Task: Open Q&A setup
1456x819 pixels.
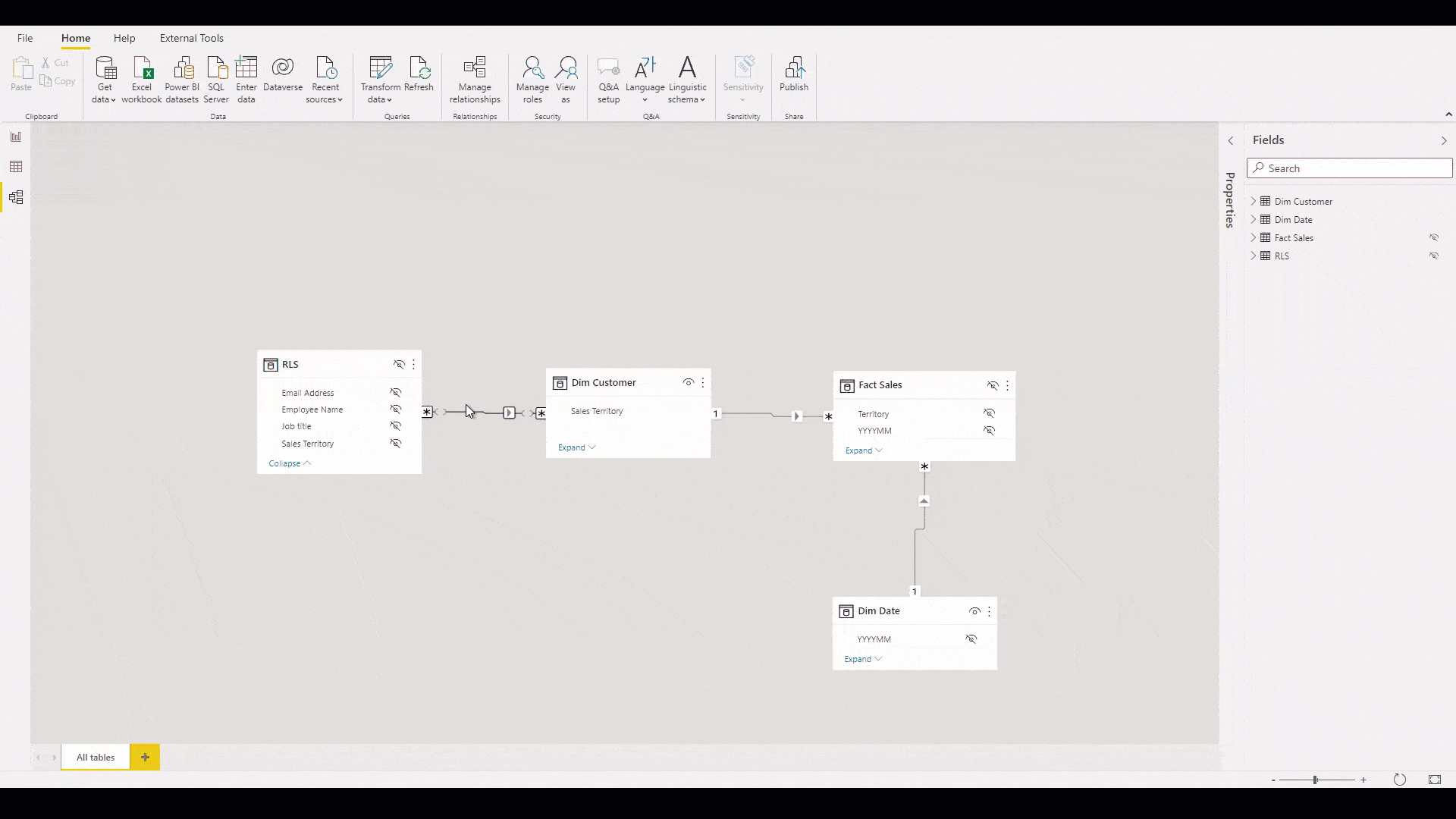Action: [x=608, y=78]
